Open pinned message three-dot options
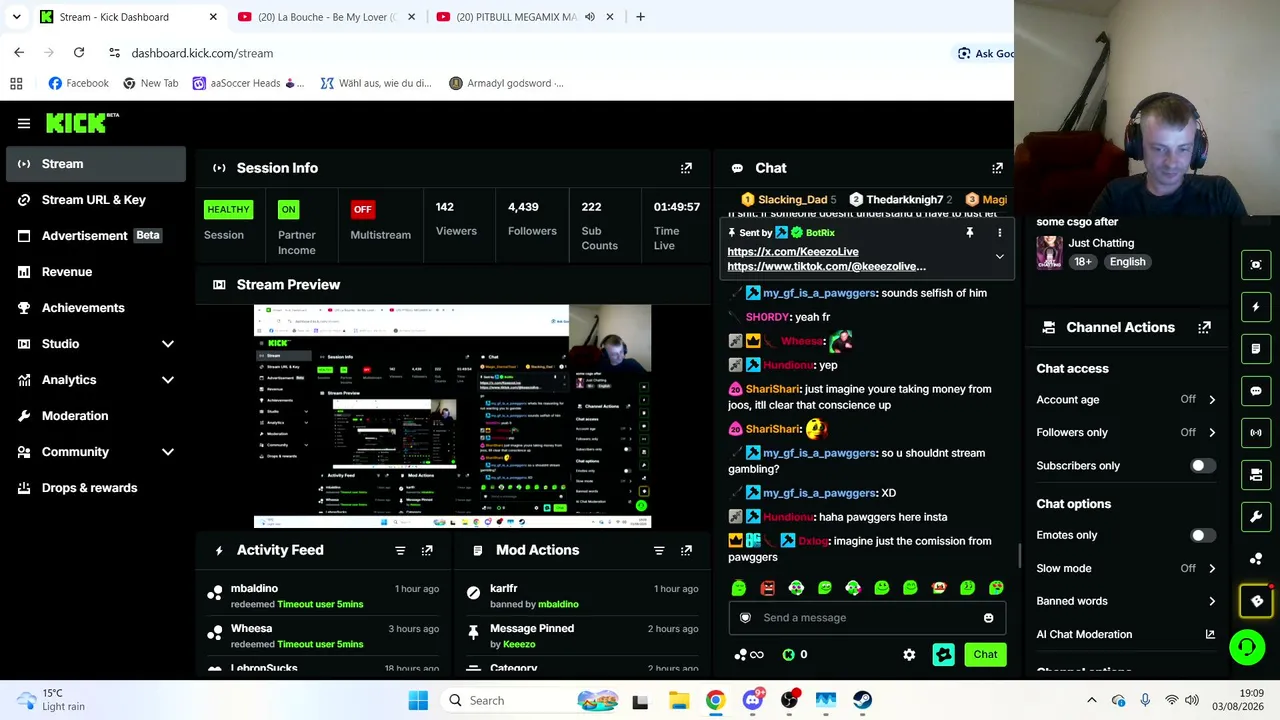1280x720 pixels. (x=999, y=233)
